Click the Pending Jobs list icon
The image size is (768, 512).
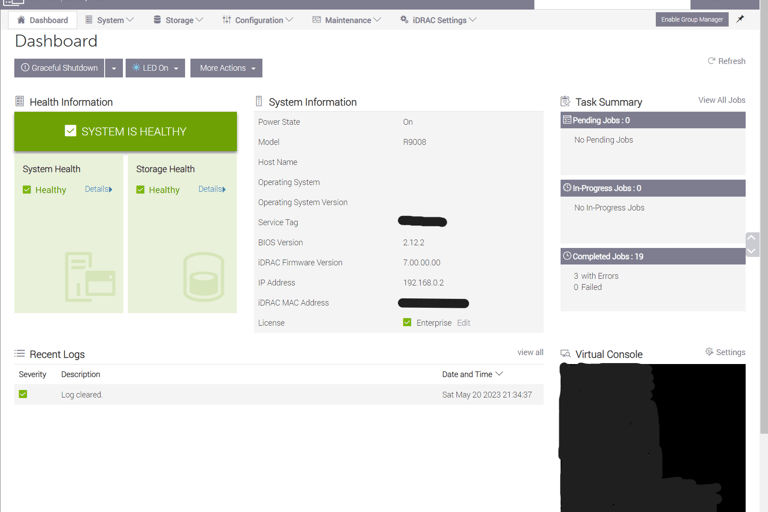[567, 120]
